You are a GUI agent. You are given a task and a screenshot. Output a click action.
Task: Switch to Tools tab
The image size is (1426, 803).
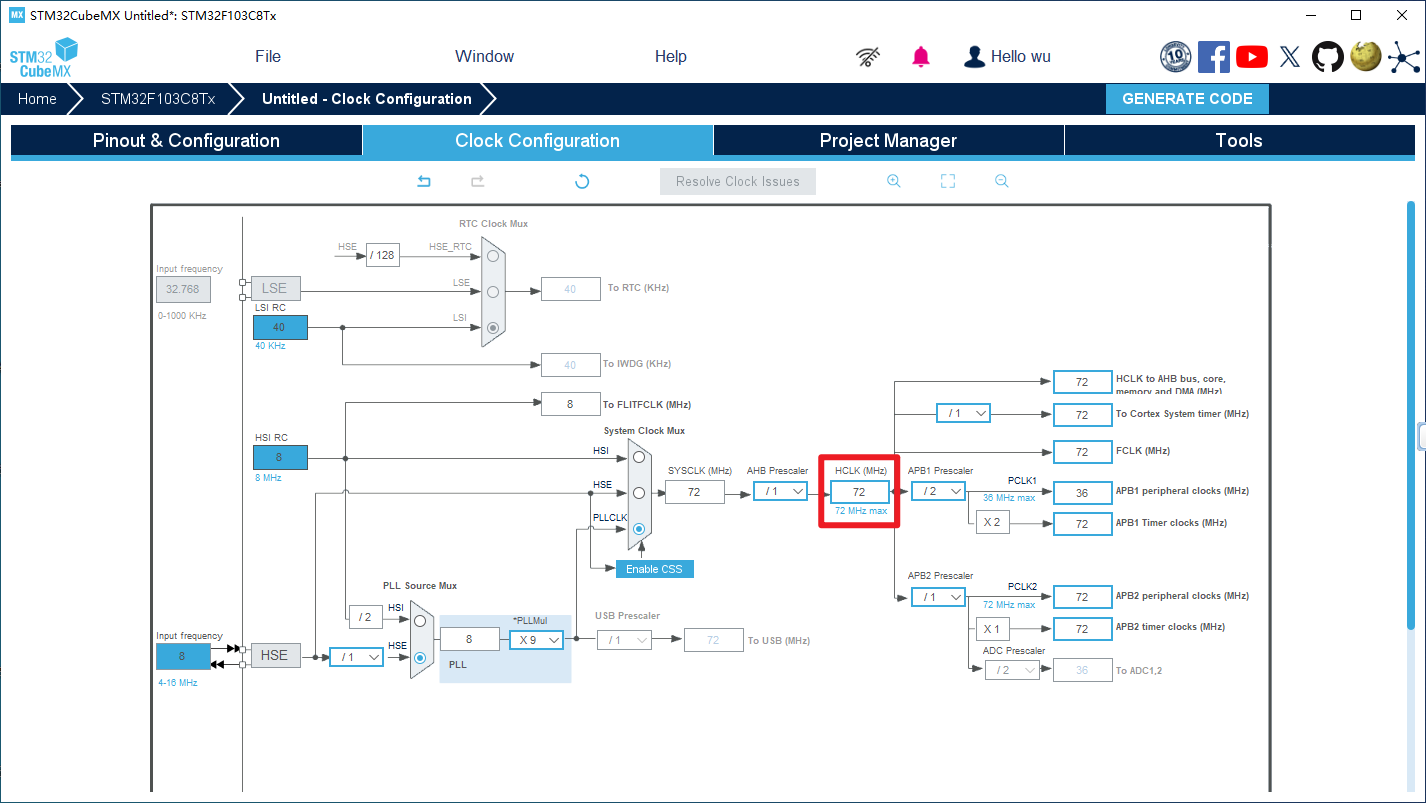coord(1239,141)
